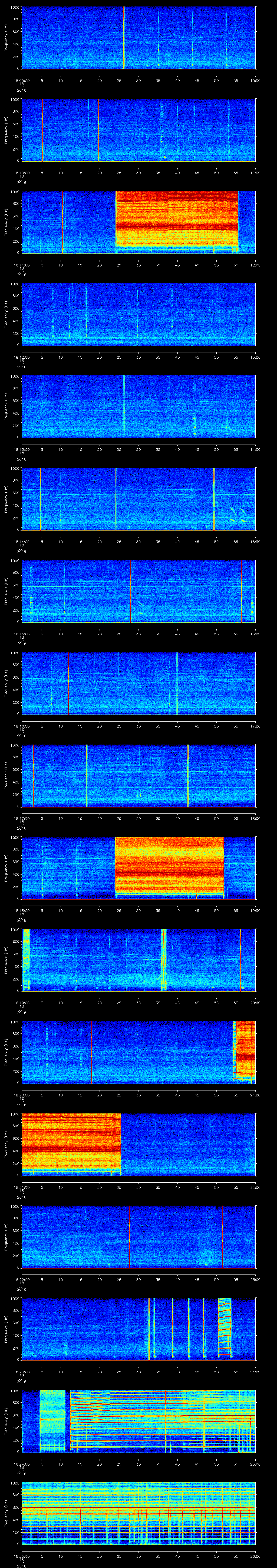Click the red vertical spike near 18:10:20
277x1568 pixels.
(x=99, y=130)
